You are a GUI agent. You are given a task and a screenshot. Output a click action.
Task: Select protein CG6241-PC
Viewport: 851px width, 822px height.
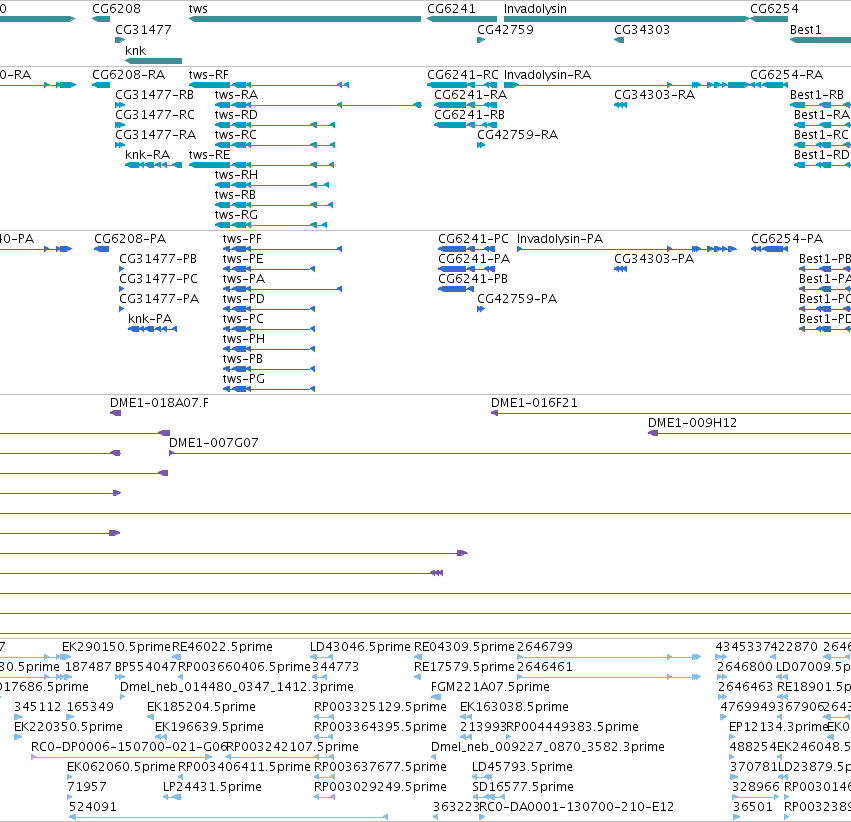473,239
